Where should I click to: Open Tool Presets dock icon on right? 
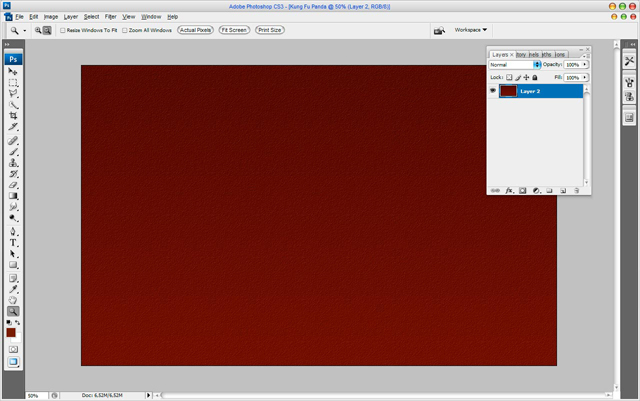click(x=629, y=61)
